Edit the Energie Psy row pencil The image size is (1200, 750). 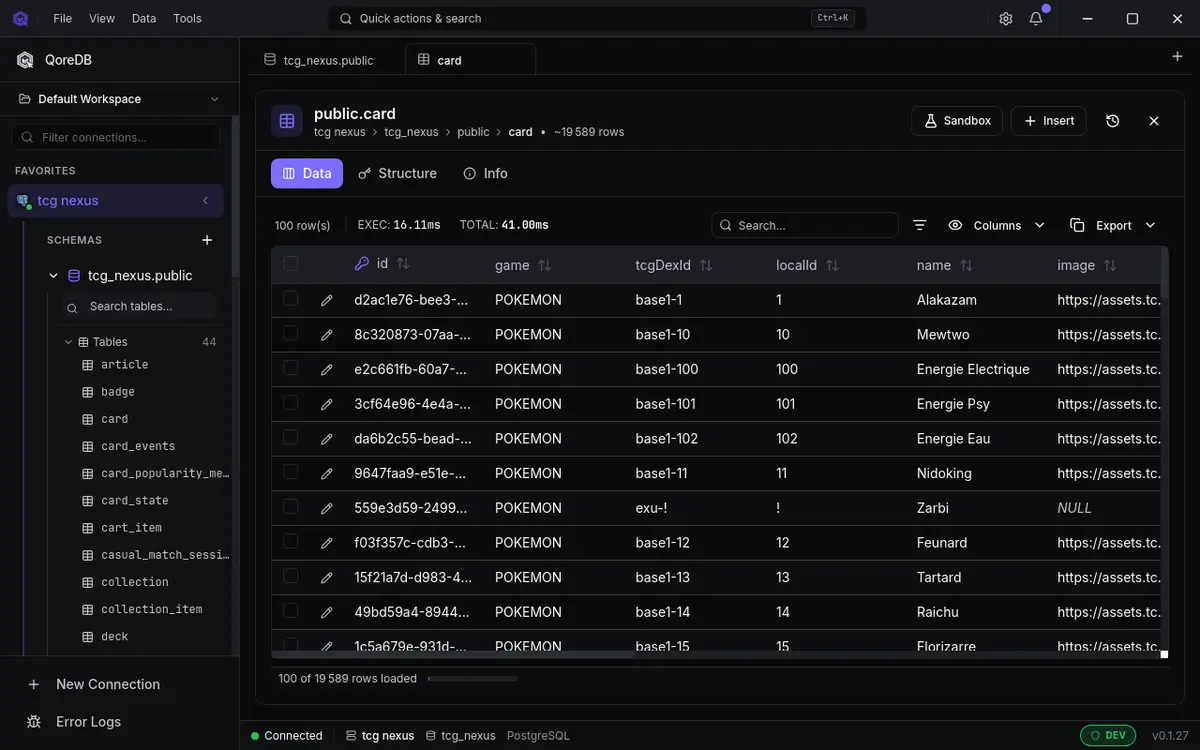click(326, 404)
